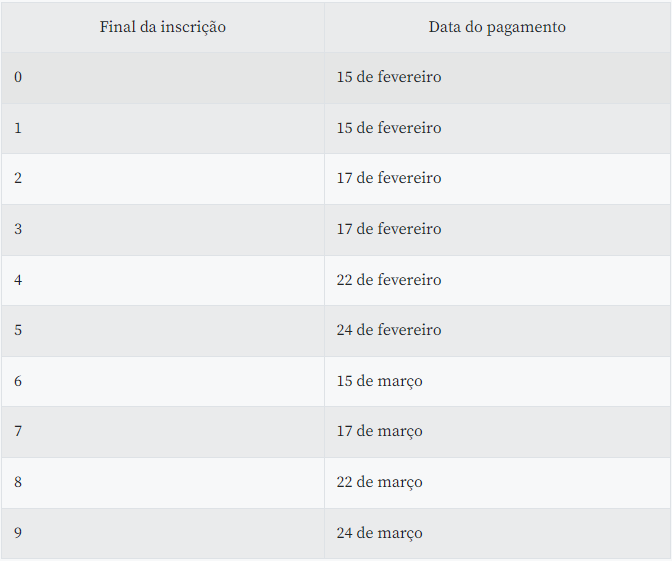The width and height of the screenshot is (672, 561).
Task: Click the '17 de março' date cell
Action: (498, 432)
